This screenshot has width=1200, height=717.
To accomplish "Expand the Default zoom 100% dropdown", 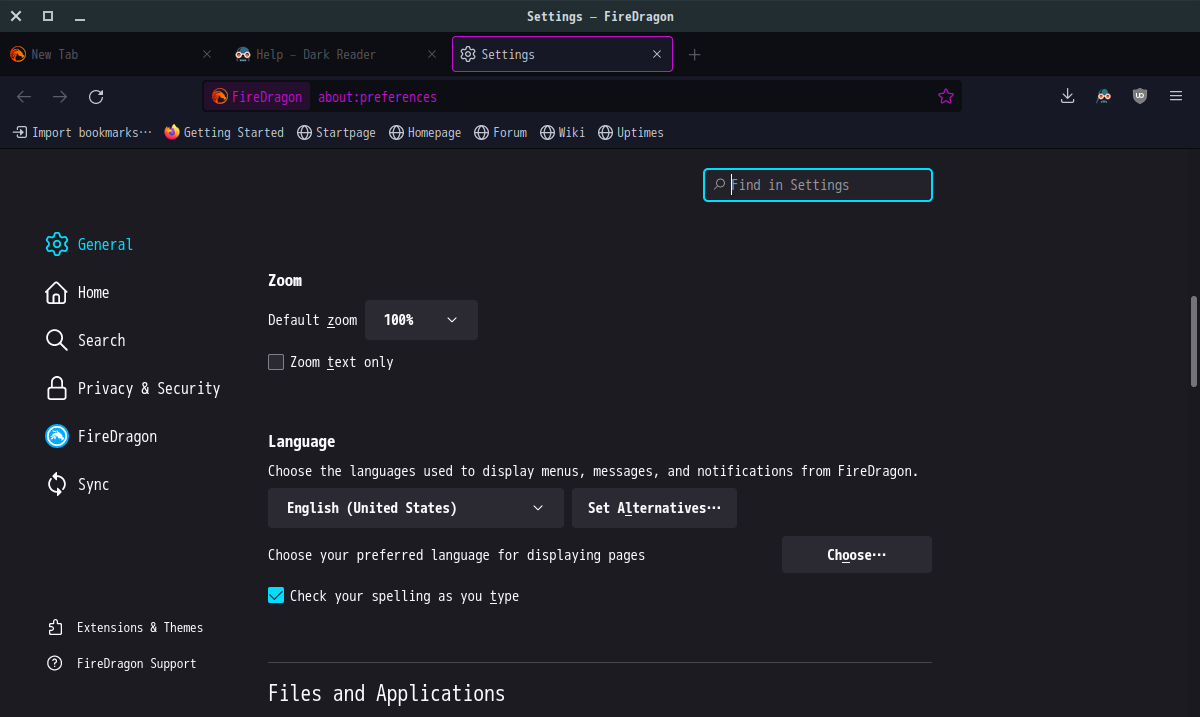I will pyautogui.click(x=421, y=320).
